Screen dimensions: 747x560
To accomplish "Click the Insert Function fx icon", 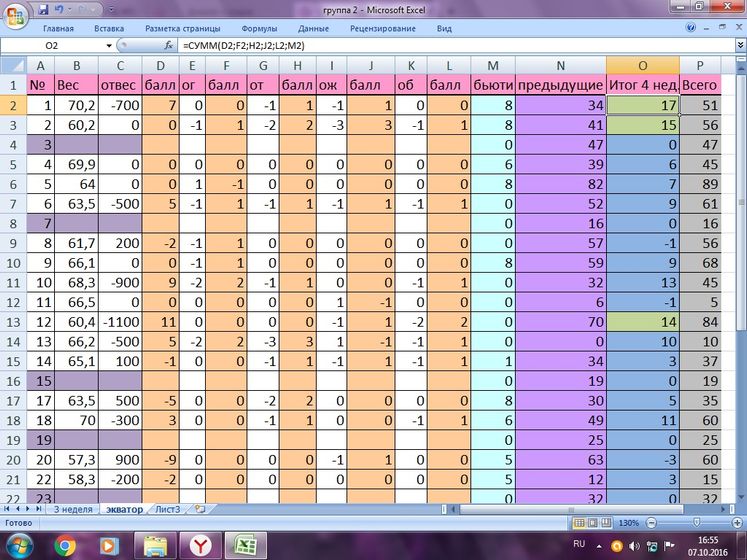I will pyautogui.click(x=168, y=46).
